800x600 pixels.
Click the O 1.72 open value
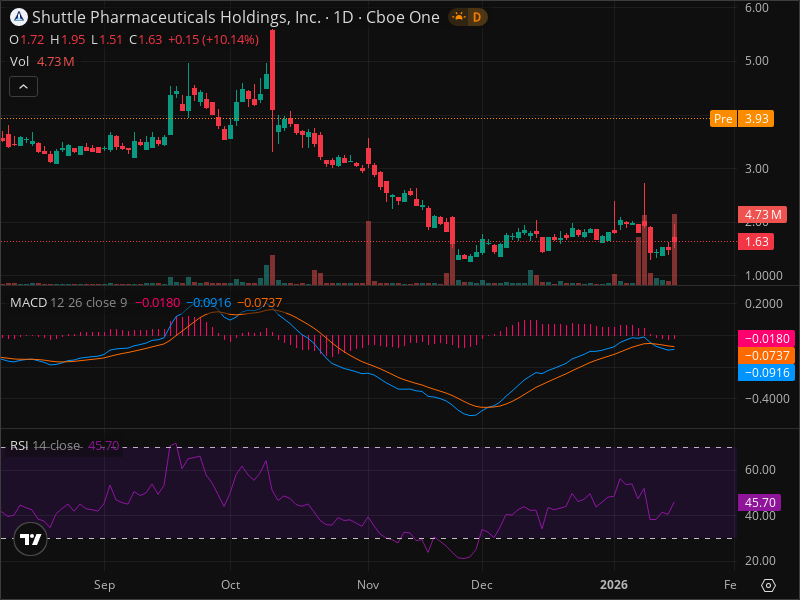[27, 40]
